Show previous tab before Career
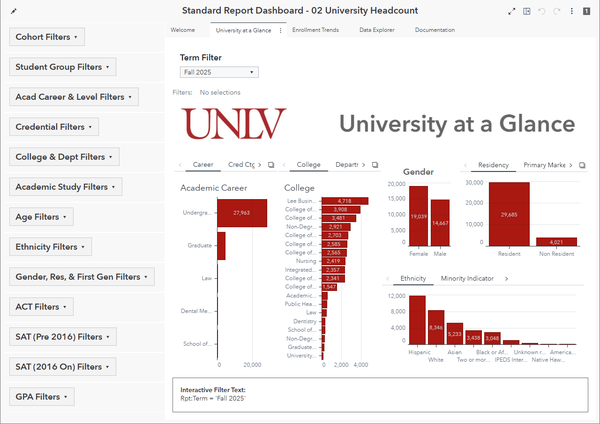The image size is (600, 424). click(x=180, y=165)
